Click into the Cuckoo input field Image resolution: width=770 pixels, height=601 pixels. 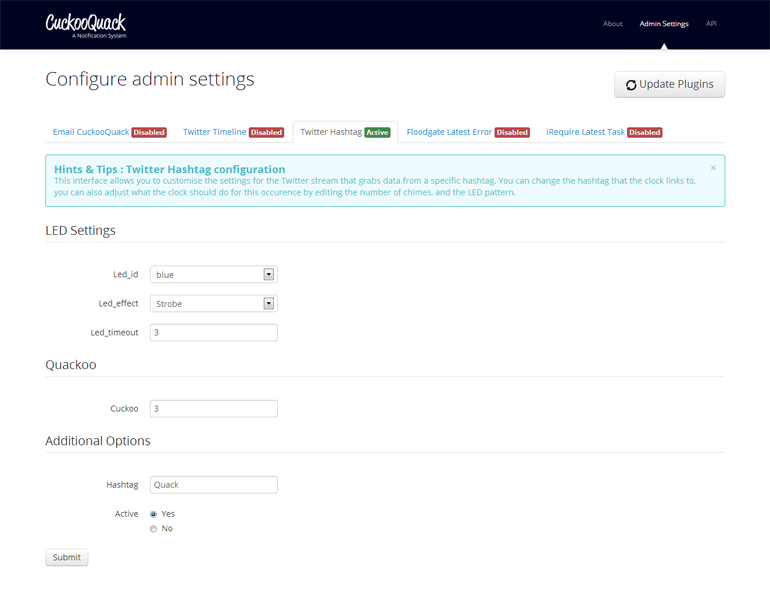[x=213, y=408]
